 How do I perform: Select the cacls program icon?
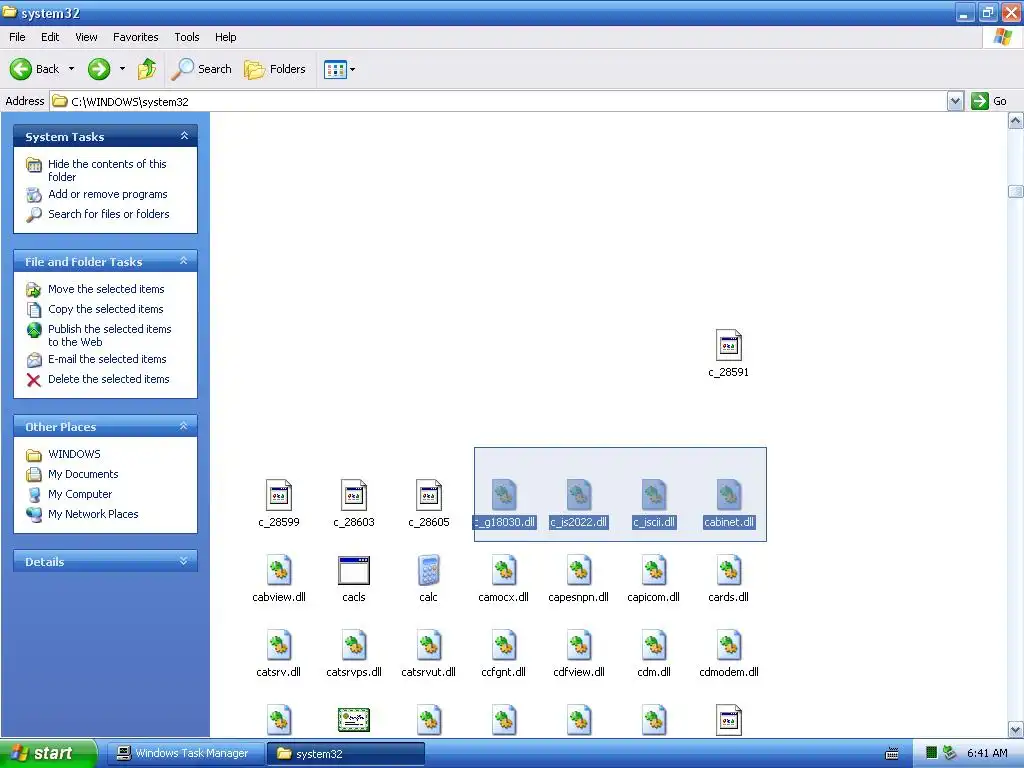(x=354, y=571)
